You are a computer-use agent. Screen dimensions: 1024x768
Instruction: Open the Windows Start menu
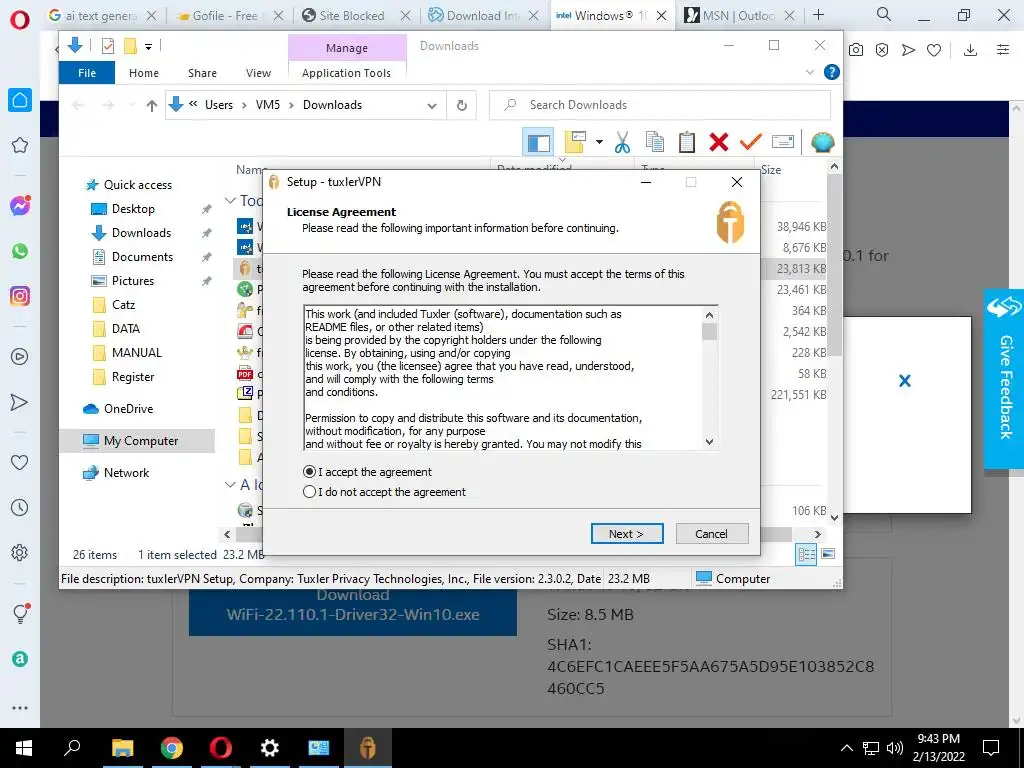(x=24, y=748)
